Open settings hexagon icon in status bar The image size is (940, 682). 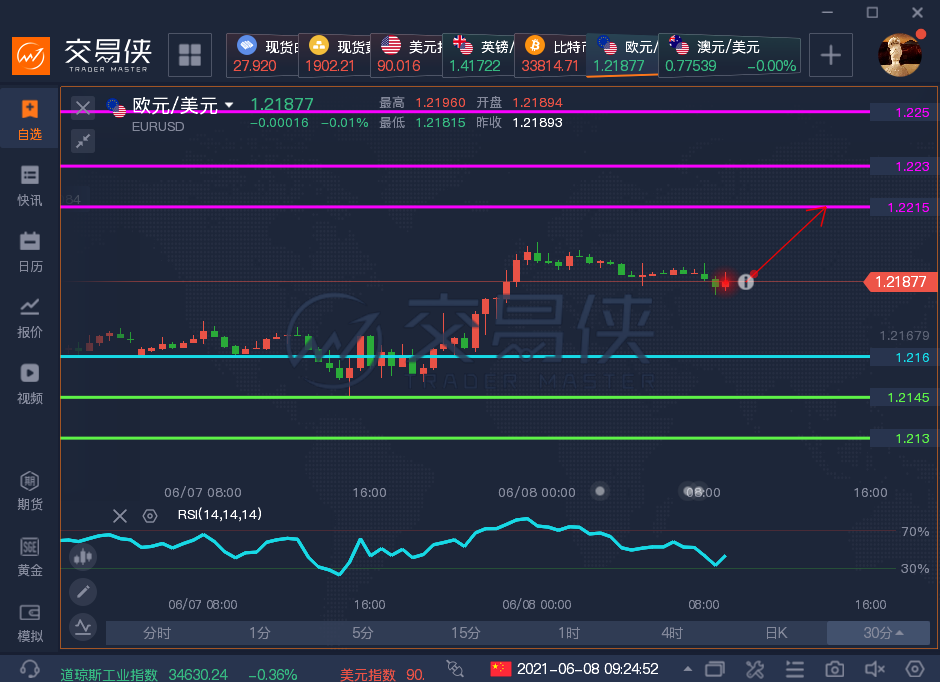(x=914, y=669)
